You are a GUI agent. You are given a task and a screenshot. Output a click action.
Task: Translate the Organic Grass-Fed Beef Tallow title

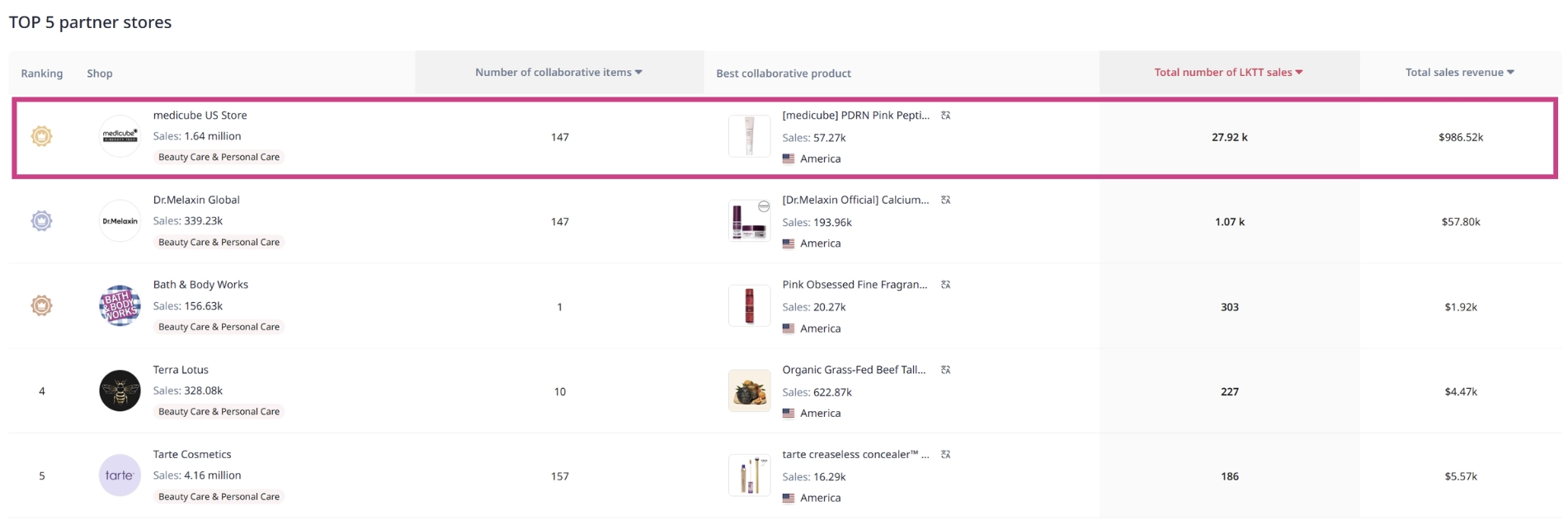click(946, 370)
